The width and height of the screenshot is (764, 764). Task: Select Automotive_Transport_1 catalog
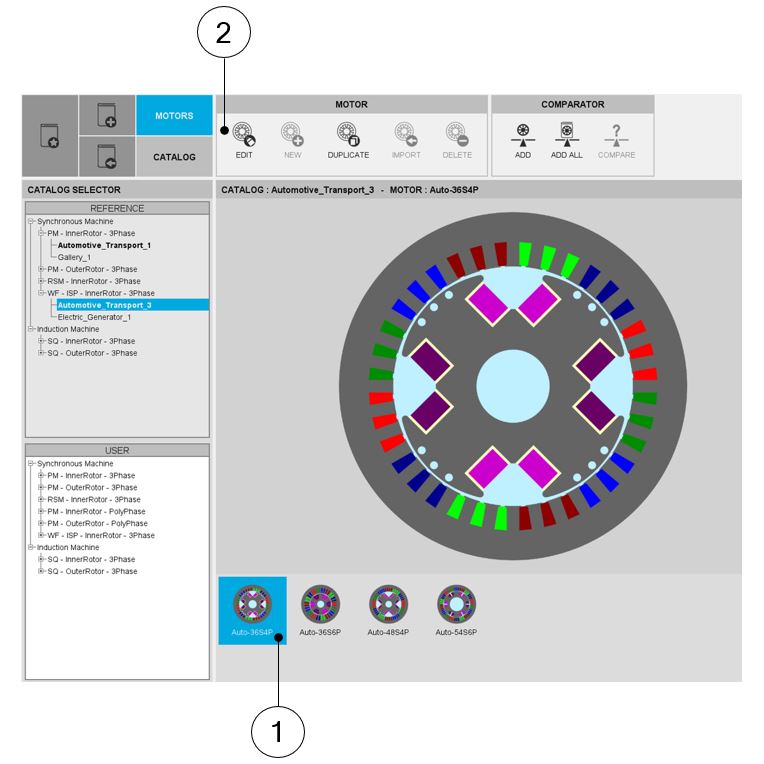pos(104,245)
